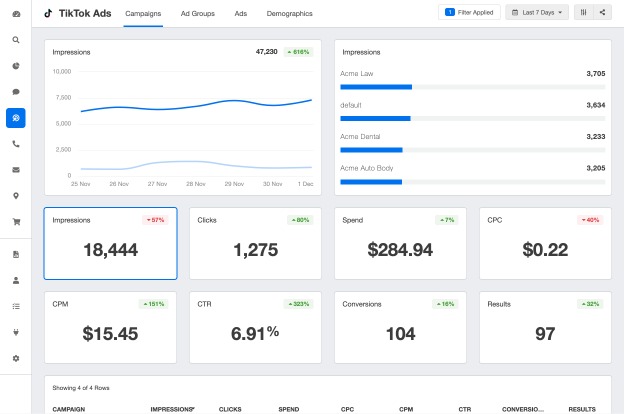Click the Filter Applied button

click(469, 13)
